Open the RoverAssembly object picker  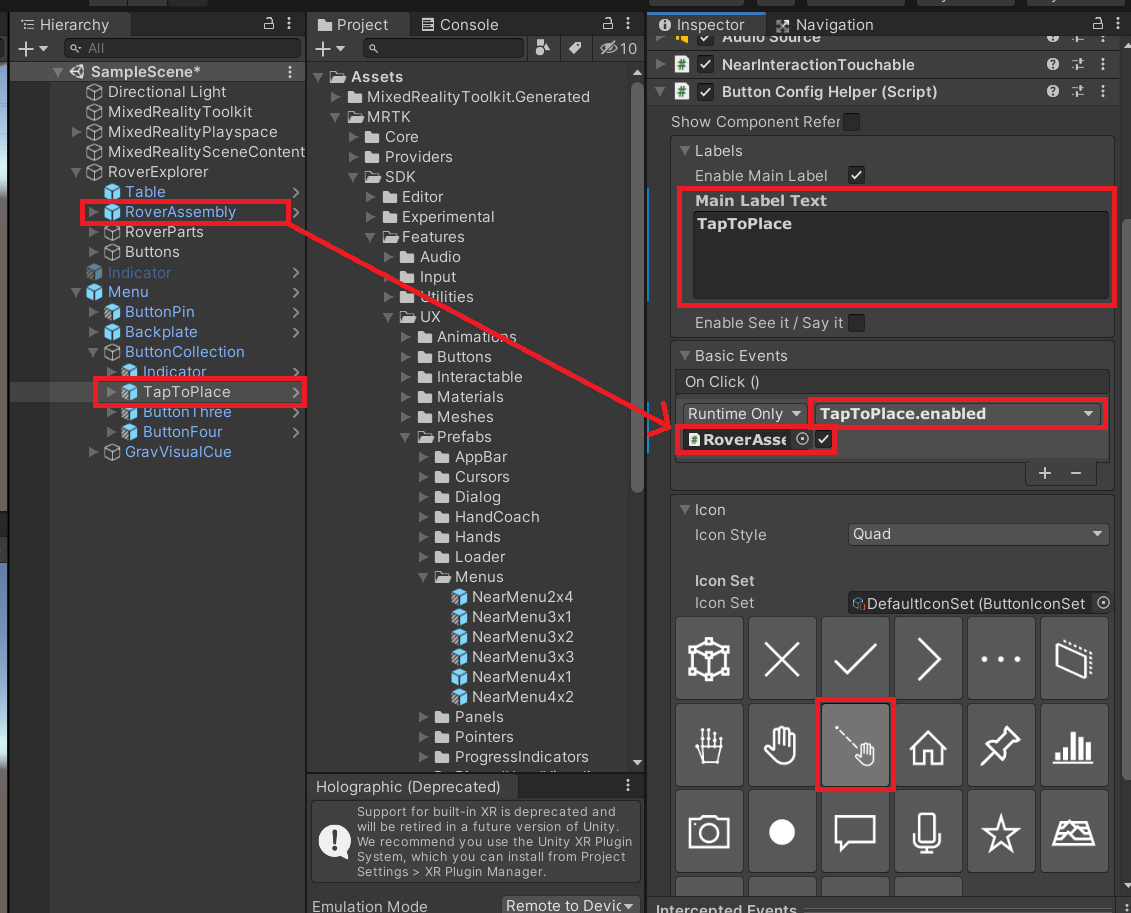point(802,439)
